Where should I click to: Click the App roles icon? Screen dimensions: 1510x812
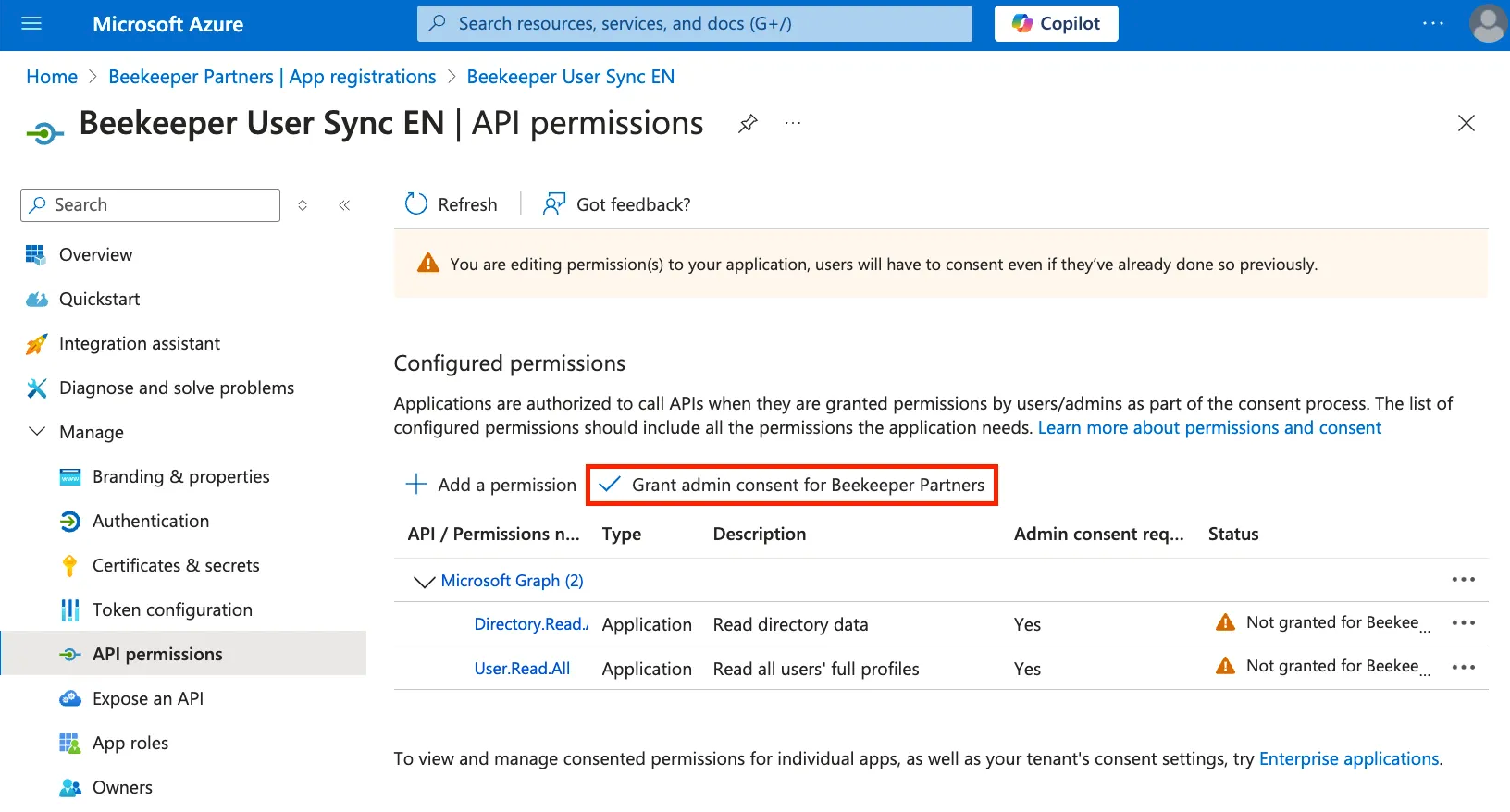70,744
